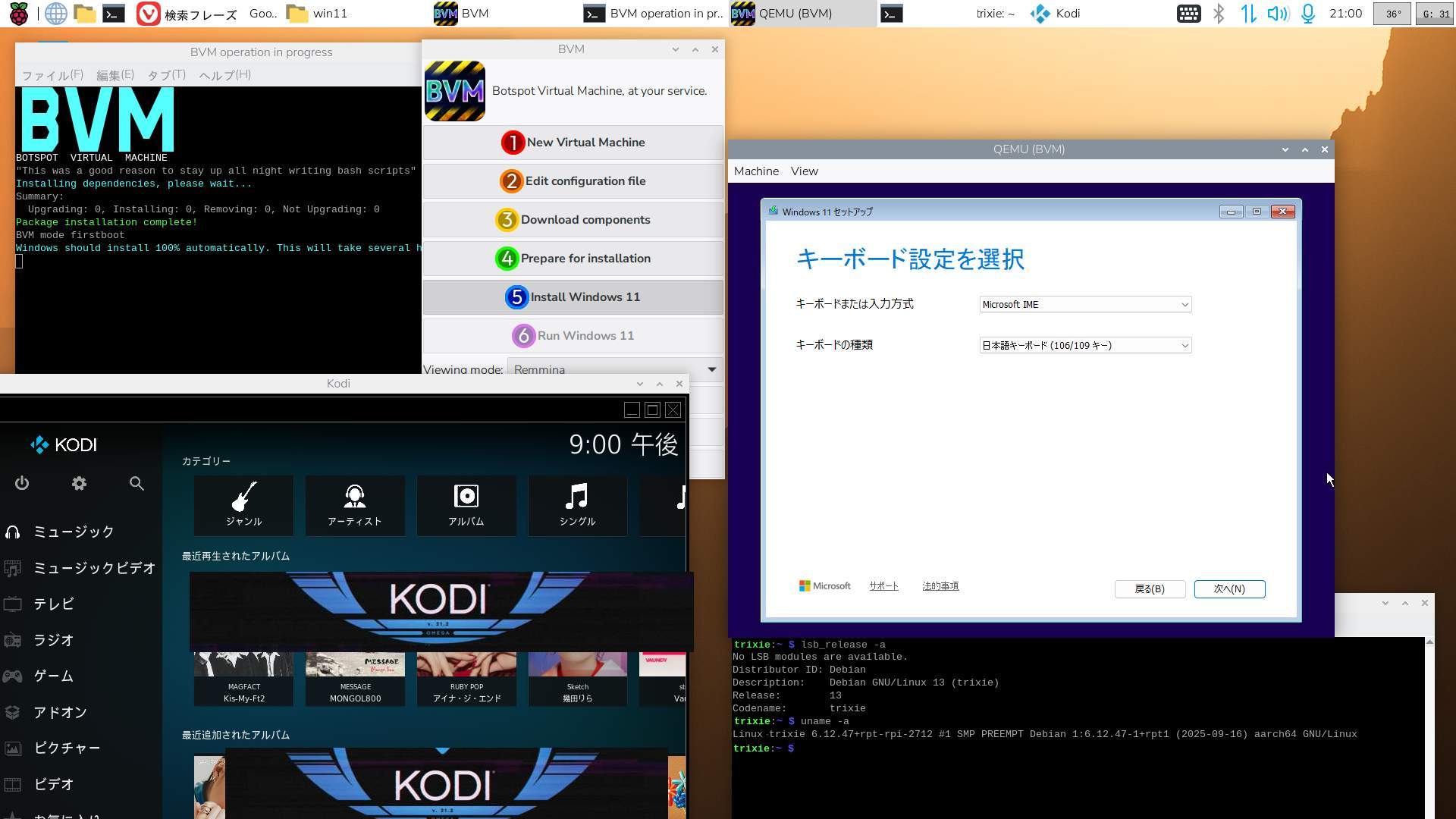Expand the 日本語キーボード type dropdown
The width and height of the screenshot is (1456, 819).
[x=1085, y=346]
